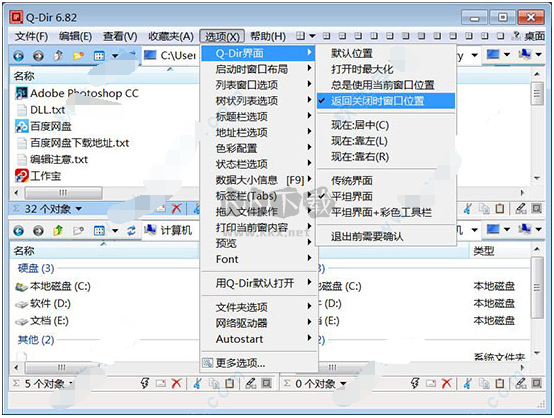Click Back arrow in bottom-left pane
Image resolution: width=554 pixels, height=418 pixels.
point(18,231)
